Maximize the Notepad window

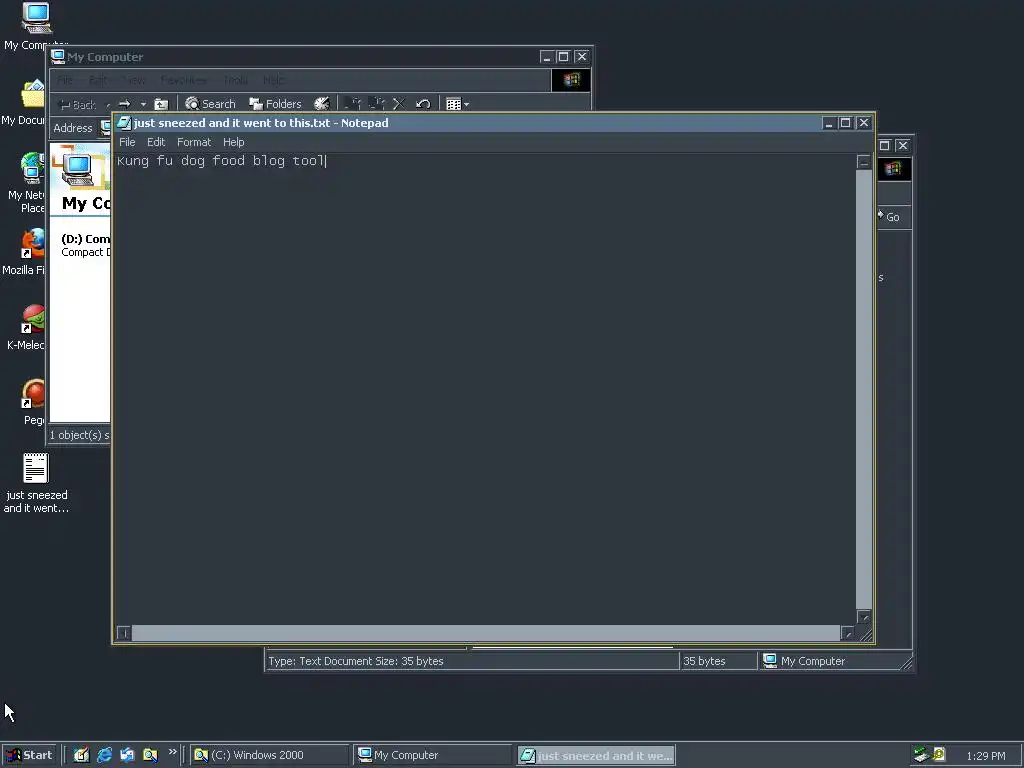(x=845, y=123)
